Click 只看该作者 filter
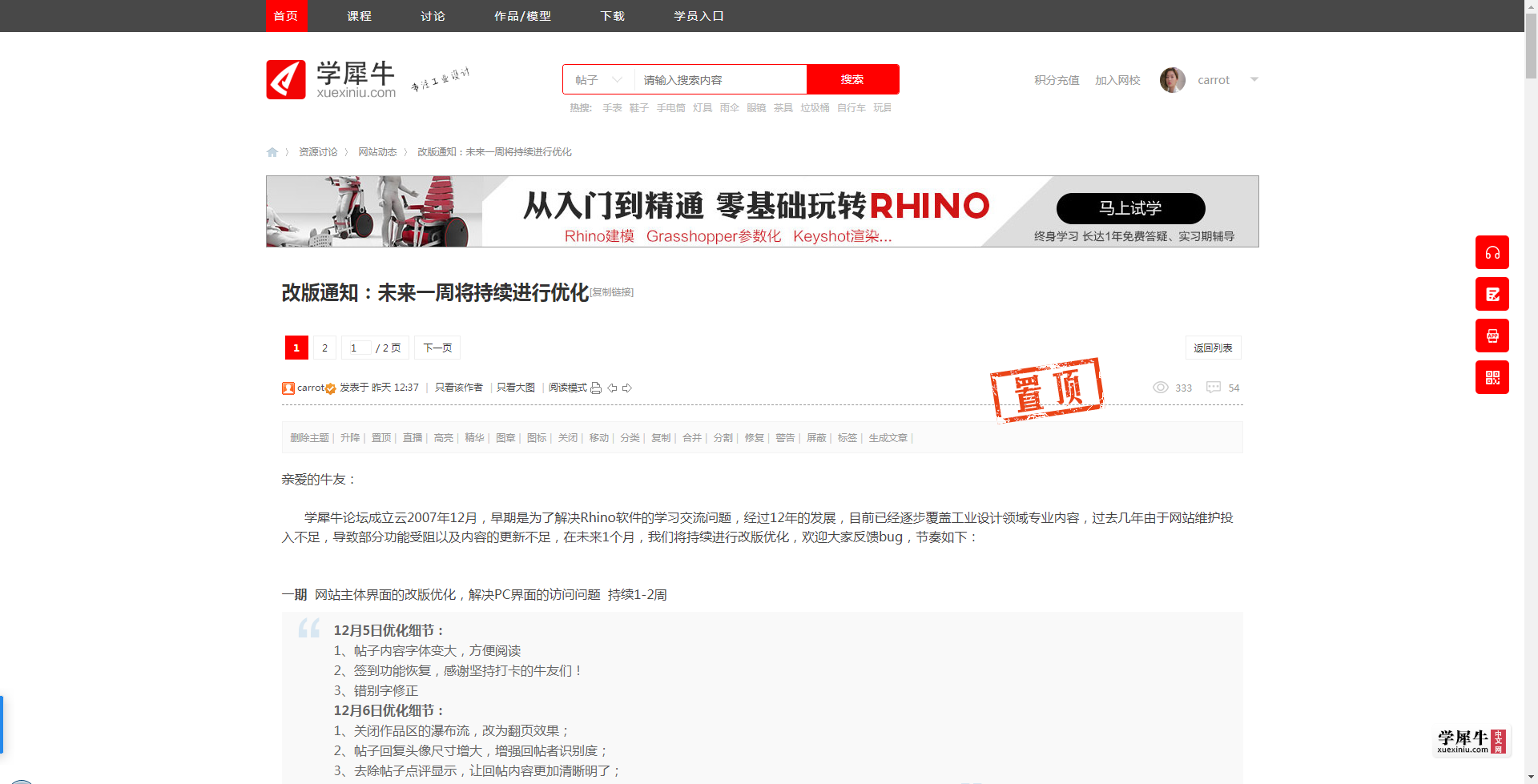This screenshot has height=784, width=1538. coord(458,388)
